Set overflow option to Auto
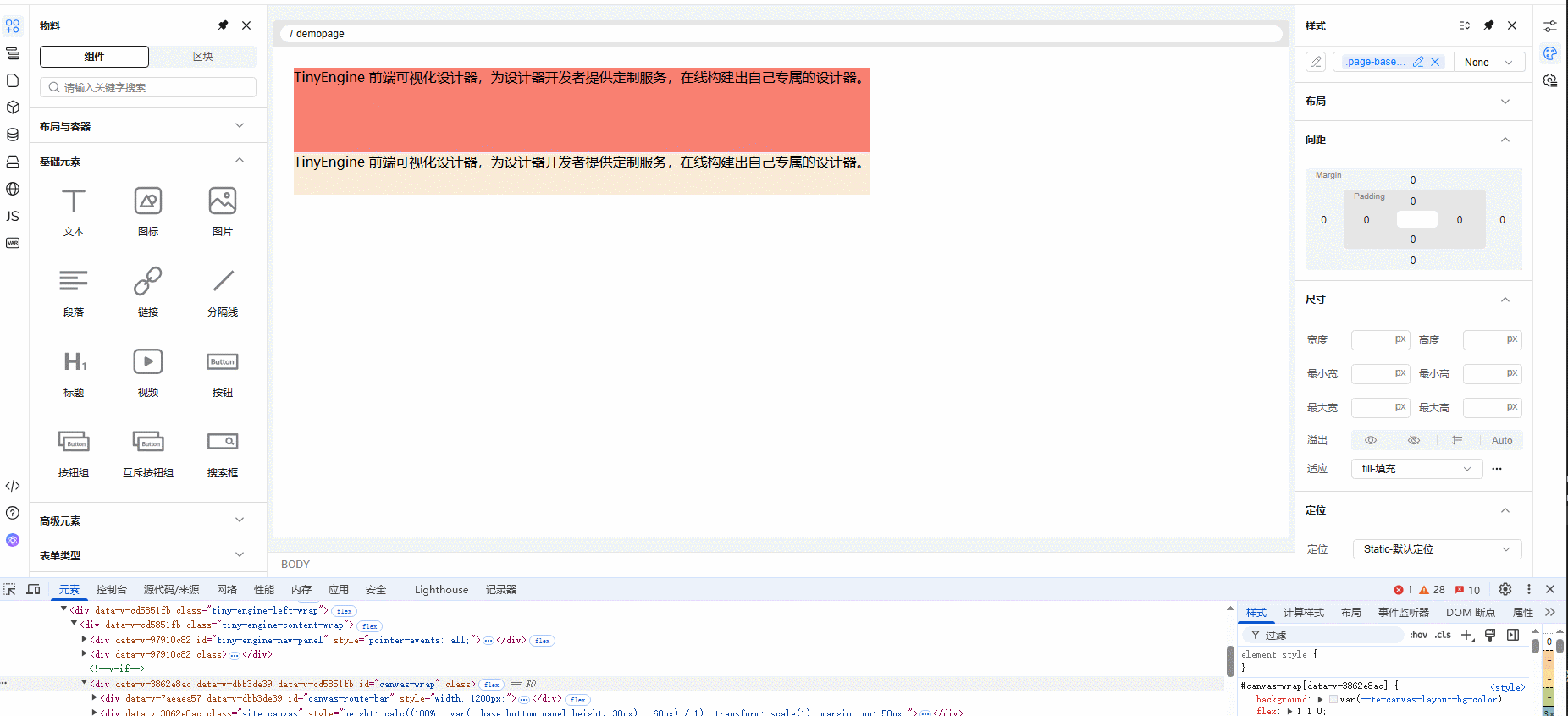 tap(1501, 440)
